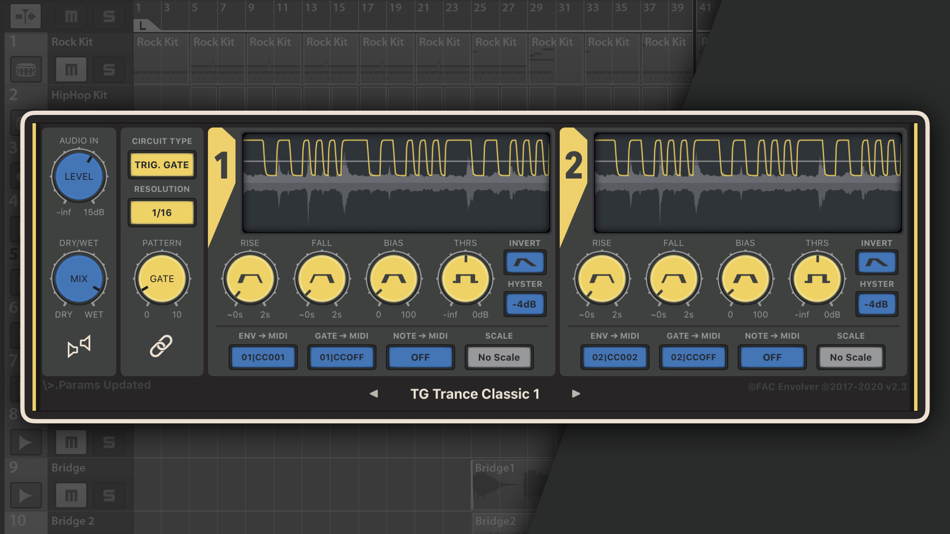The image size is (950, 534).
Task: Click channel 1 HYSTER -4dB button
Action: (x=525, y=304)
